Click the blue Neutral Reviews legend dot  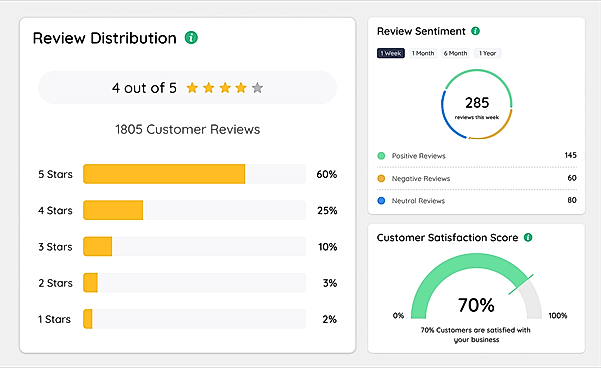[381, 200]
